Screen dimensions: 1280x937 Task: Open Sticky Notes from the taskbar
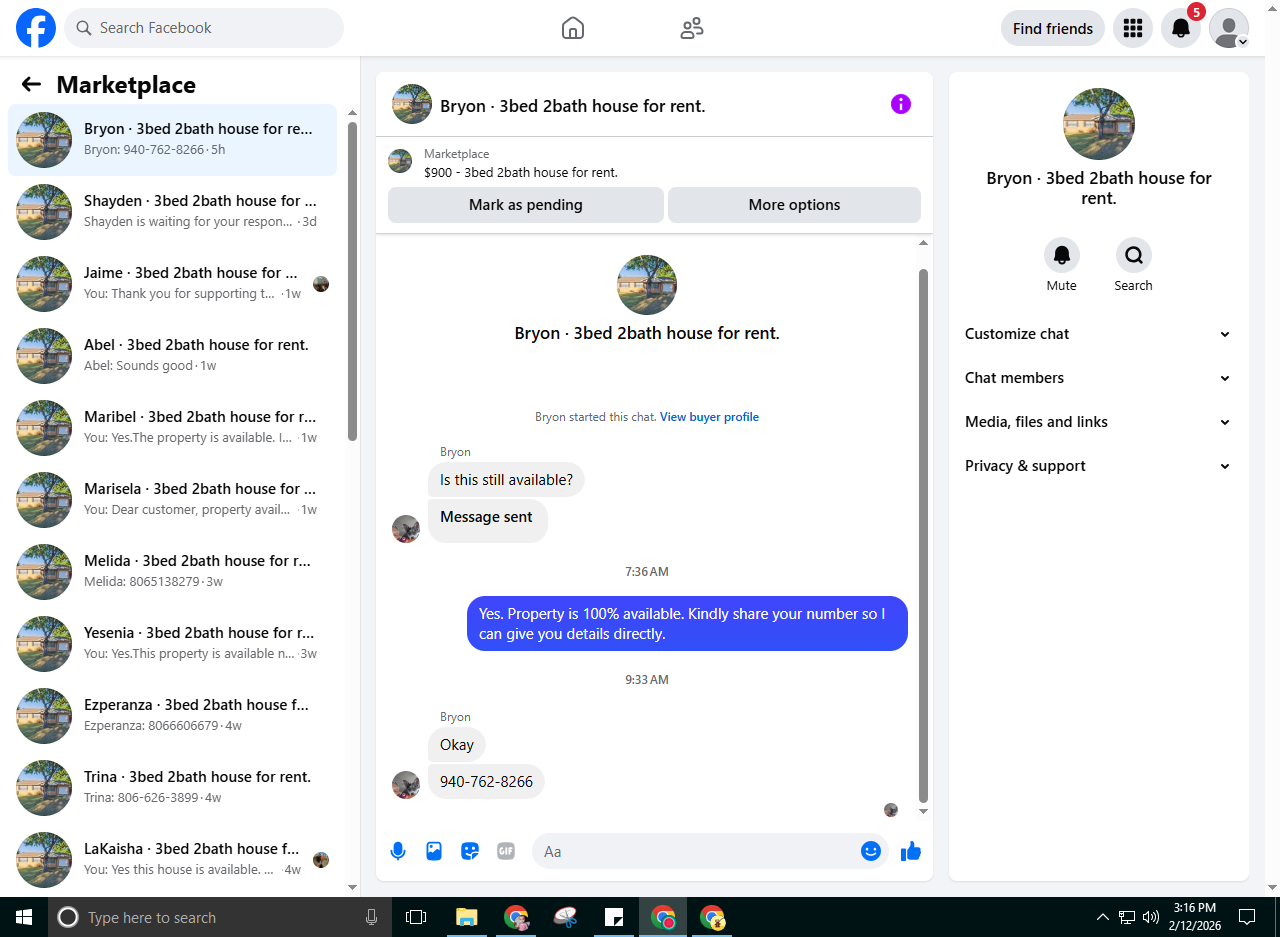[614, 917]
